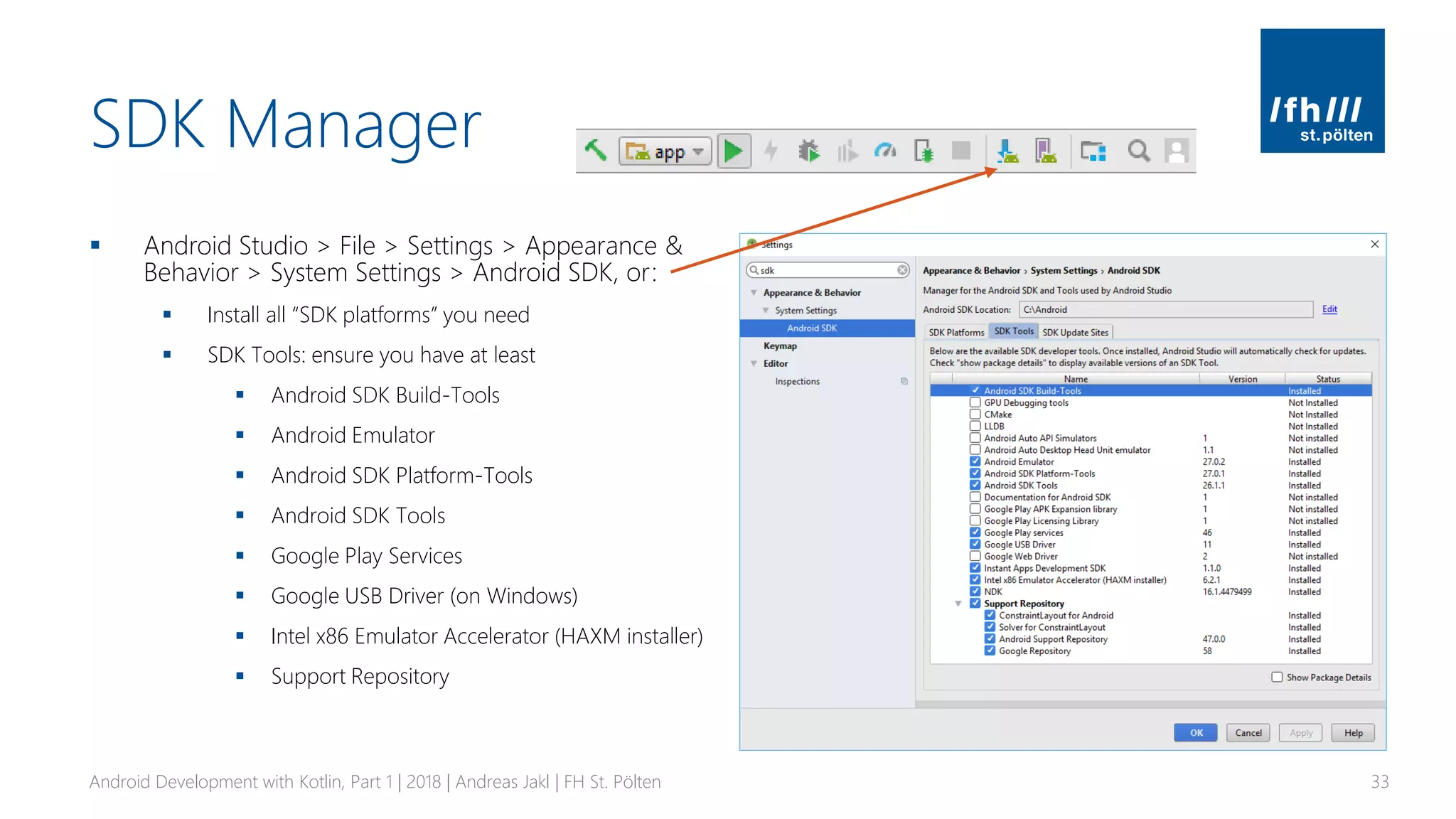This screenshot has width=1456, height=819.
Task: Click the SDK Manager download icon
Action: click(1007, 151)
